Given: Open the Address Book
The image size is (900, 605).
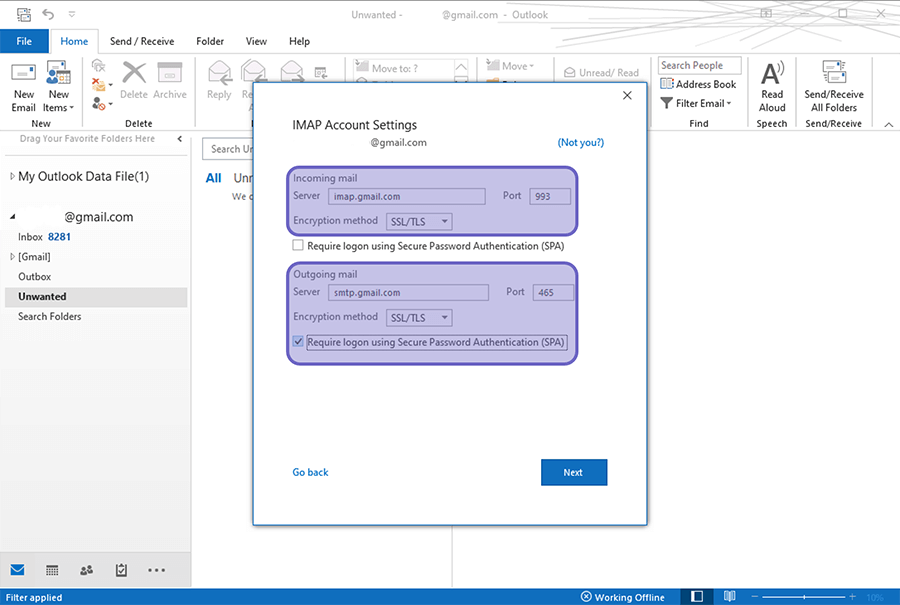Looking at the screenshot, I should pos(698,84).
